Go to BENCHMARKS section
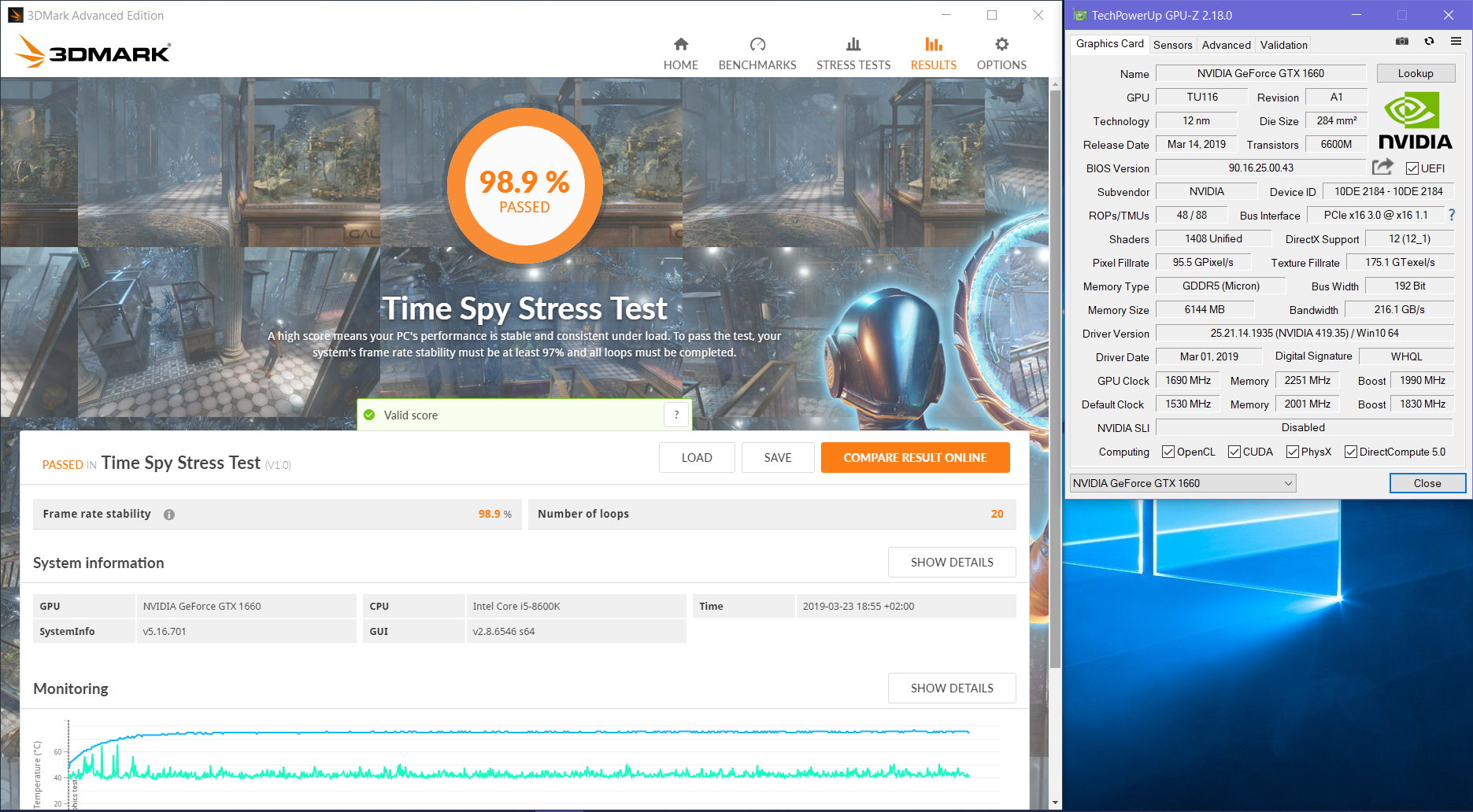The height and width of the screenshot is (812, 1473). [757, 54]
